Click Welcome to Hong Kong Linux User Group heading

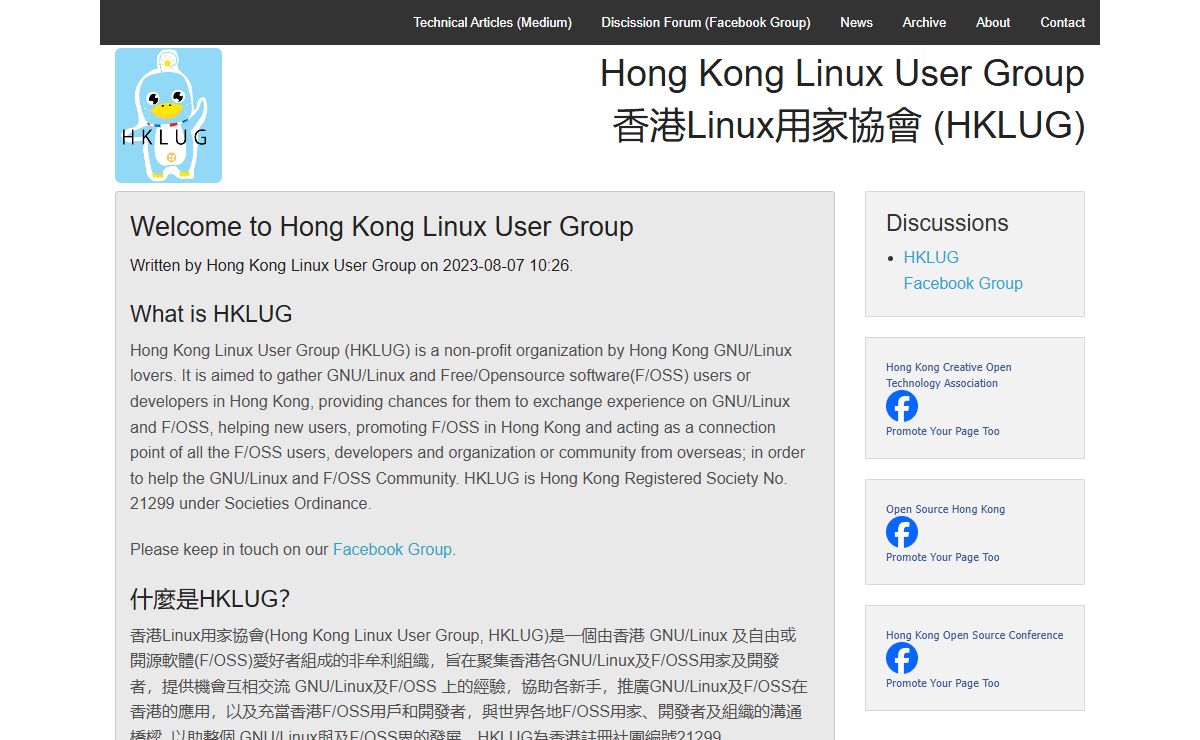382,226
